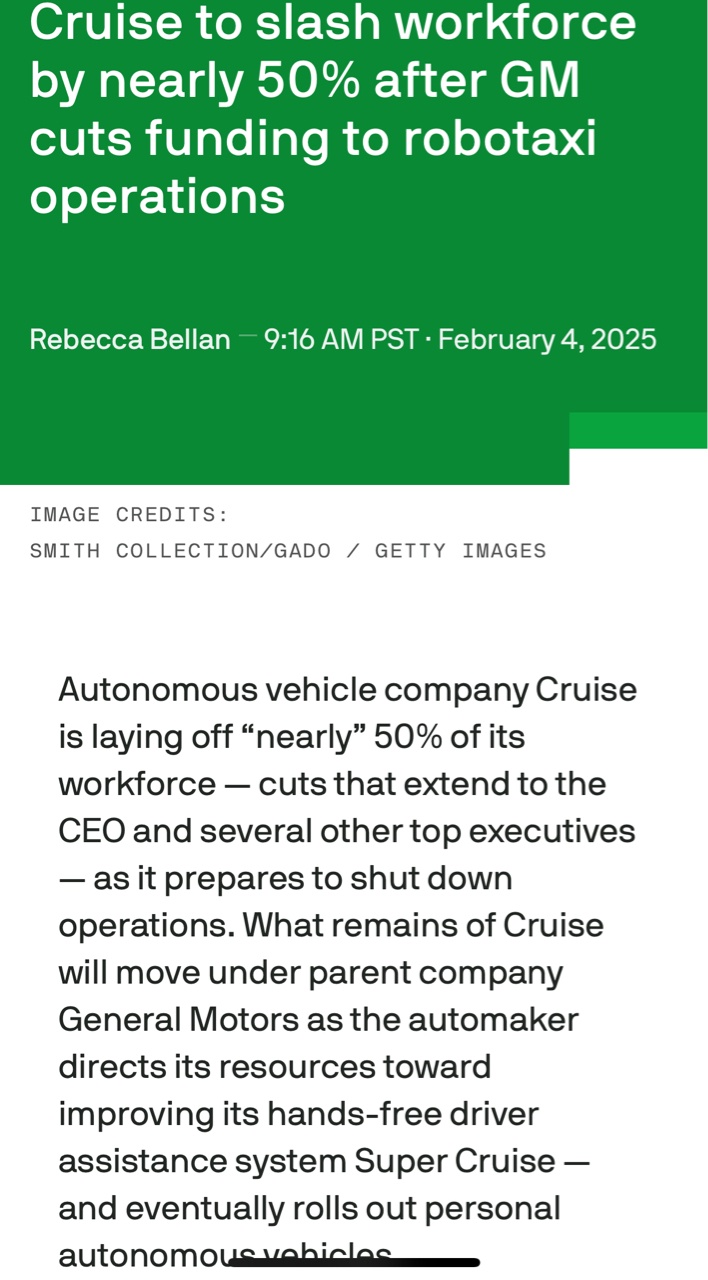708x1280 pixels.
Task: Click the 'improving its hands-free driver' line
Action: tap(298, 1115)
